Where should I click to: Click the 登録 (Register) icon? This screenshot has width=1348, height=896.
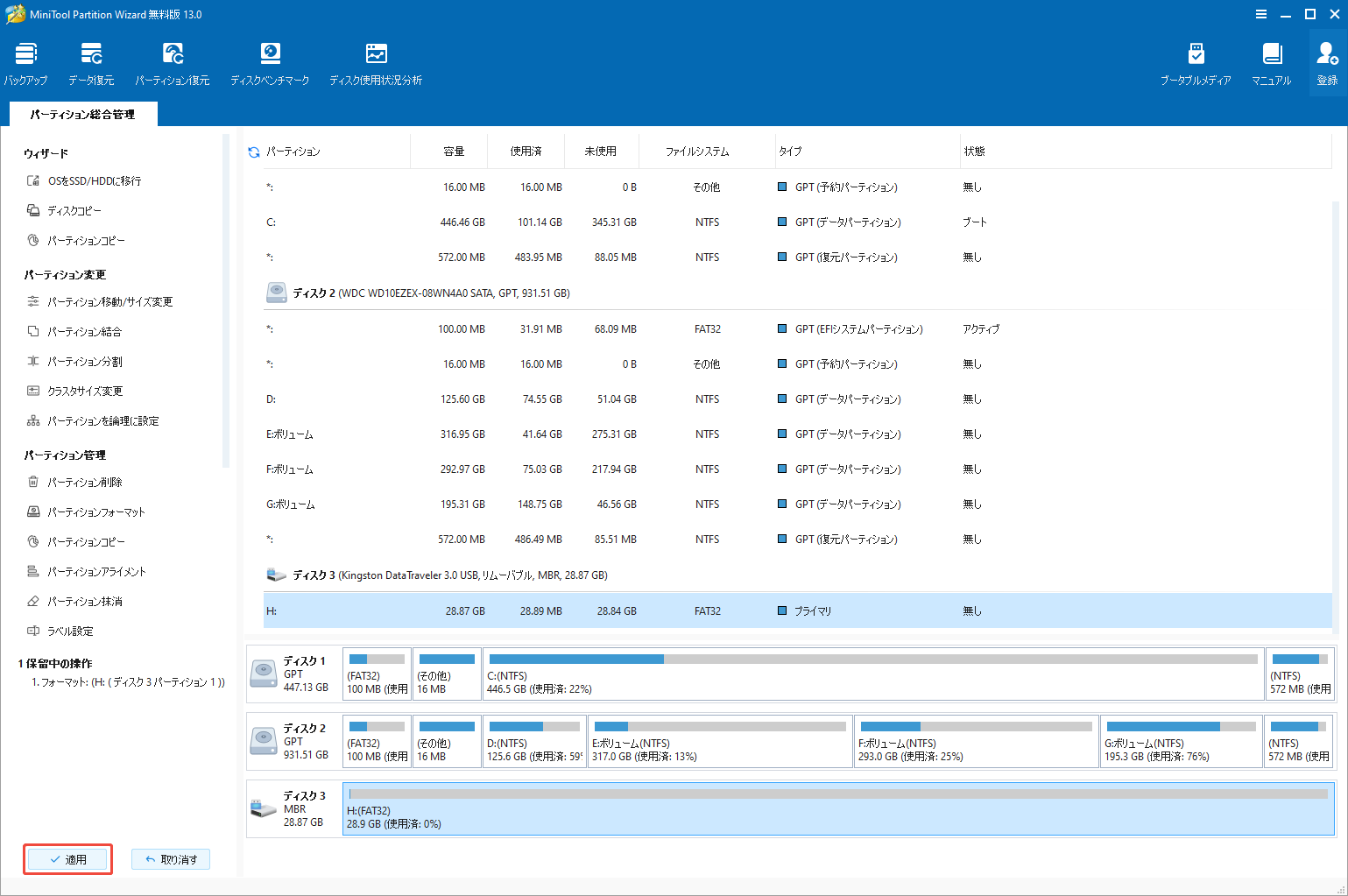click(x=1325, y=61)
